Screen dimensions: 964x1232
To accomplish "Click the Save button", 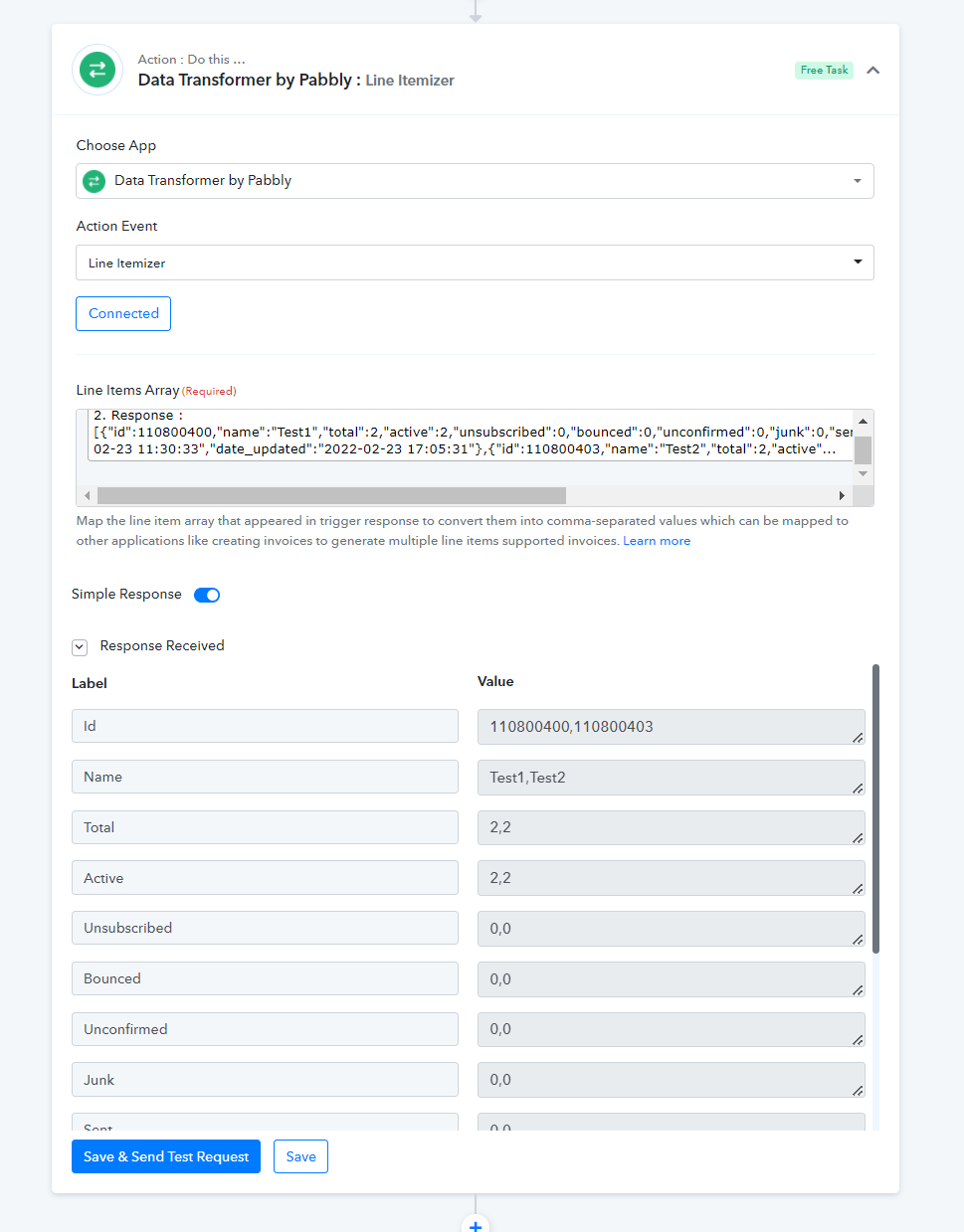I will coord(300,1156).
